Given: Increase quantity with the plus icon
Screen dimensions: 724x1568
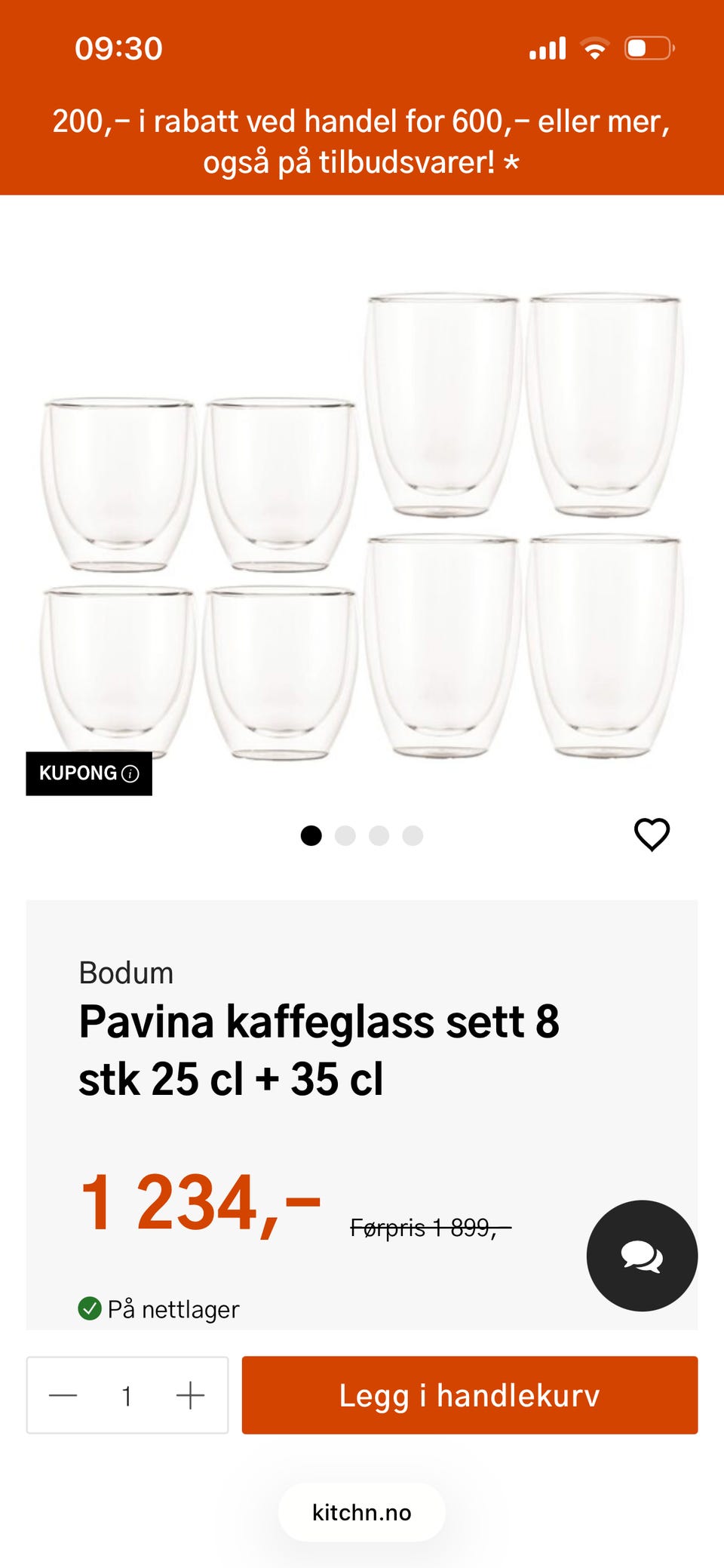Looking at the screenshot, I should (190, 1395).
